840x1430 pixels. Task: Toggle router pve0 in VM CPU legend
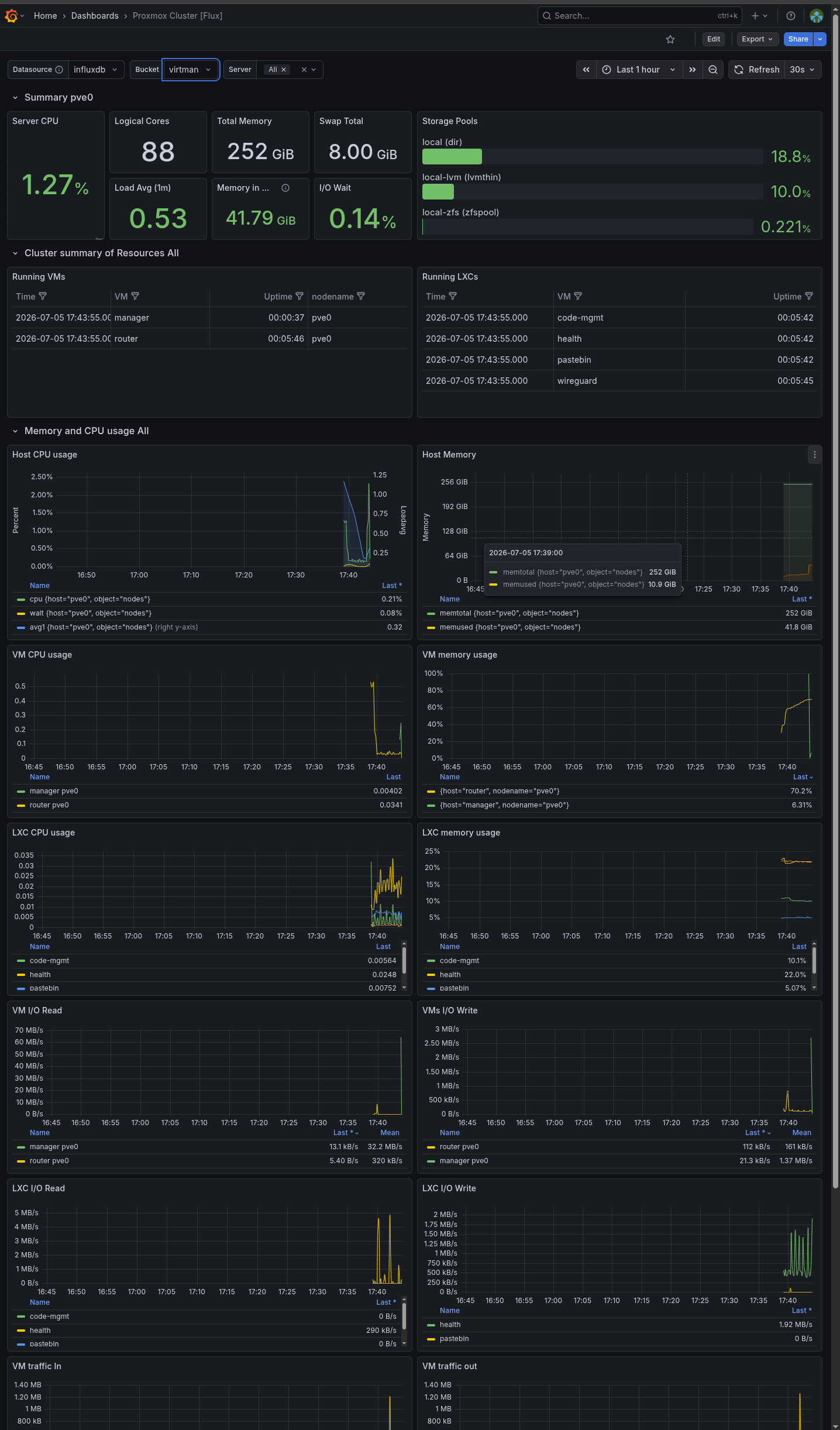[49, 805]
